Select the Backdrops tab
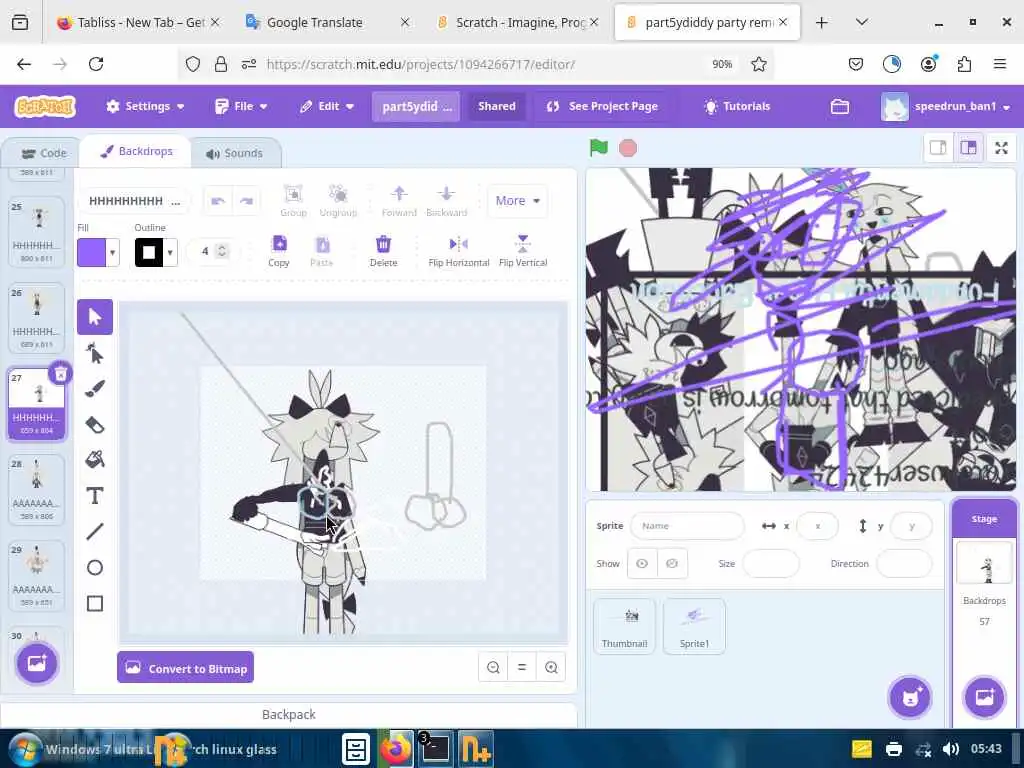 (x=136, y=152)
